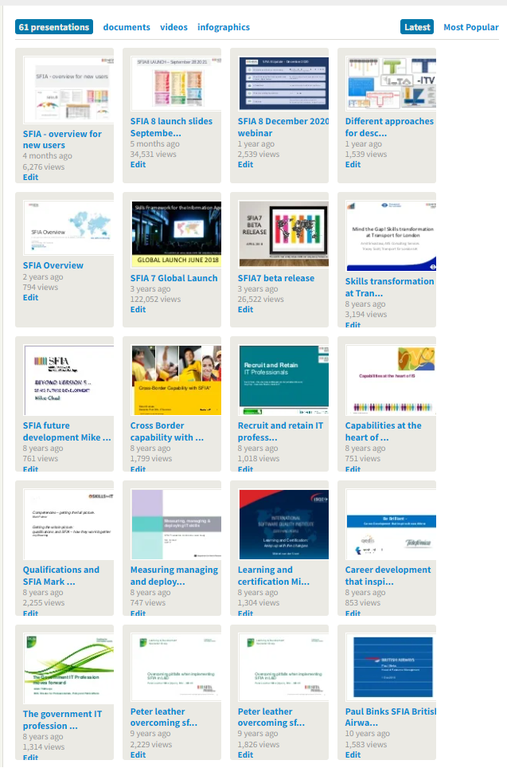
Task: Click title SFIA - overview for new users
Action: 62,139
